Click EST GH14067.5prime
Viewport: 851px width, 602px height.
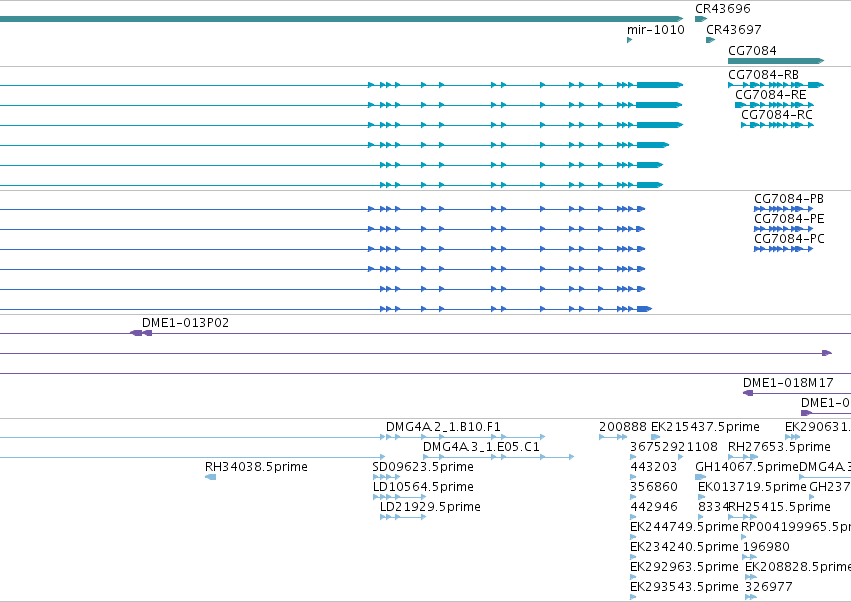click(x=701, y=477)
